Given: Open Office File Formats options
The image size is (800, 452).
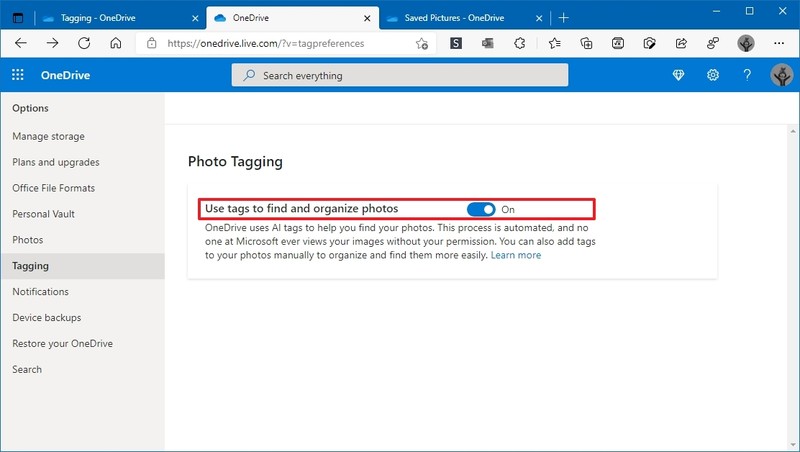Looking at the screenshot, I should (x=54, y=188).
